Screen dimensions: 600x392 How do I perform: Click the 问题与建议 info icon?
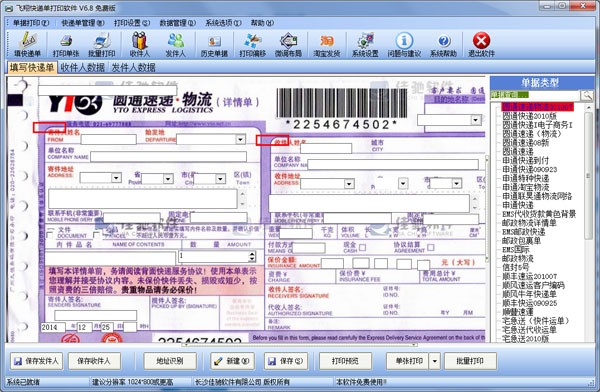tap(404, 44)
